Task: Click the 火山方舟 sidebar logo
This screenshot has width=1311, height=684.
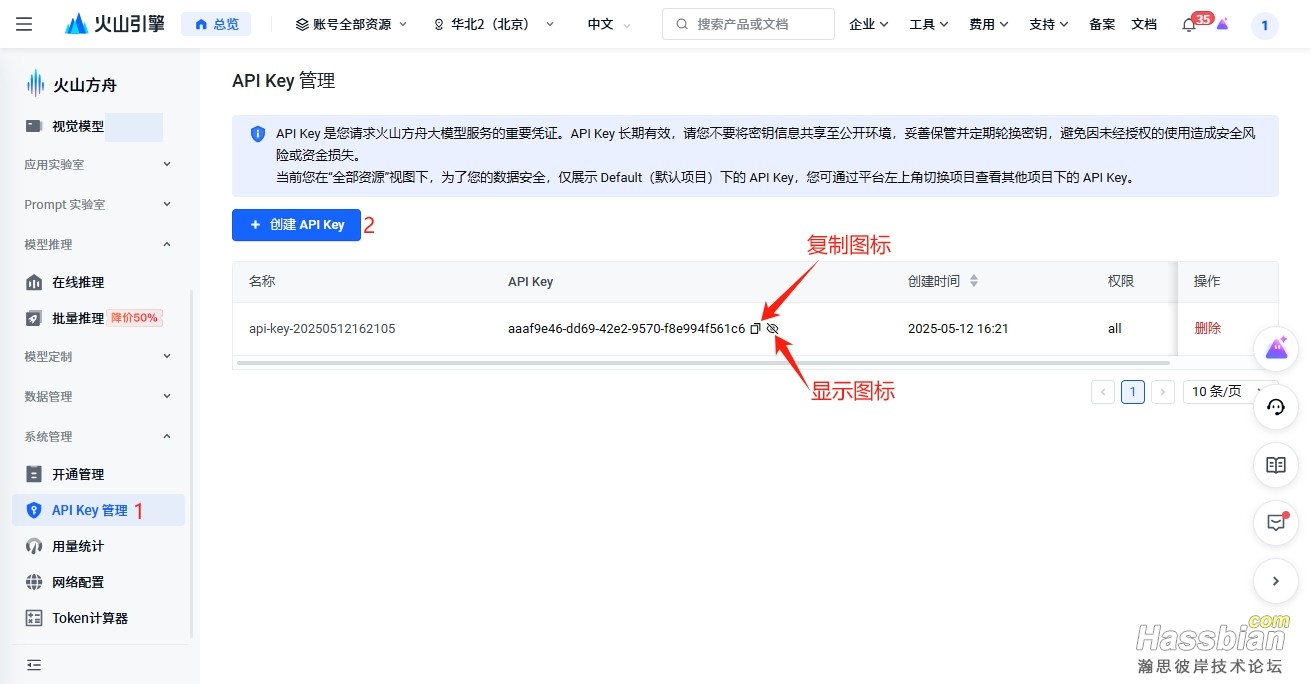Action: tap(71, 85)
